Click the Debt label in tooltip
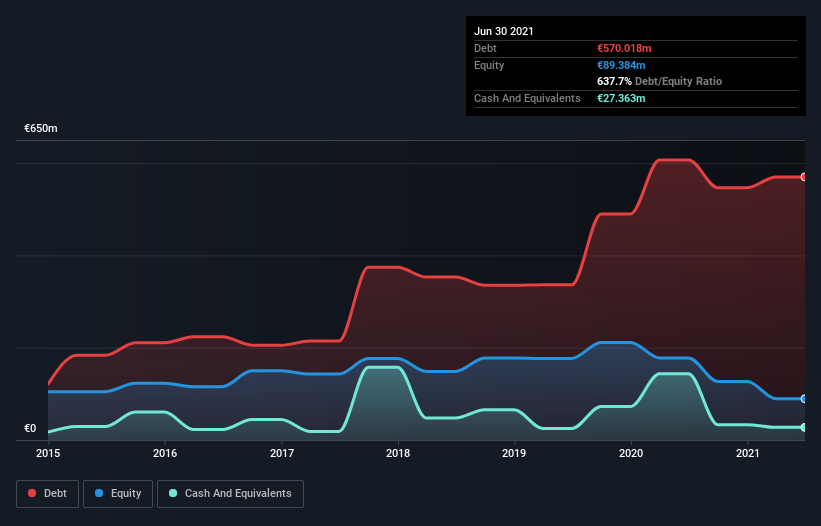 (x=485, y=48)
